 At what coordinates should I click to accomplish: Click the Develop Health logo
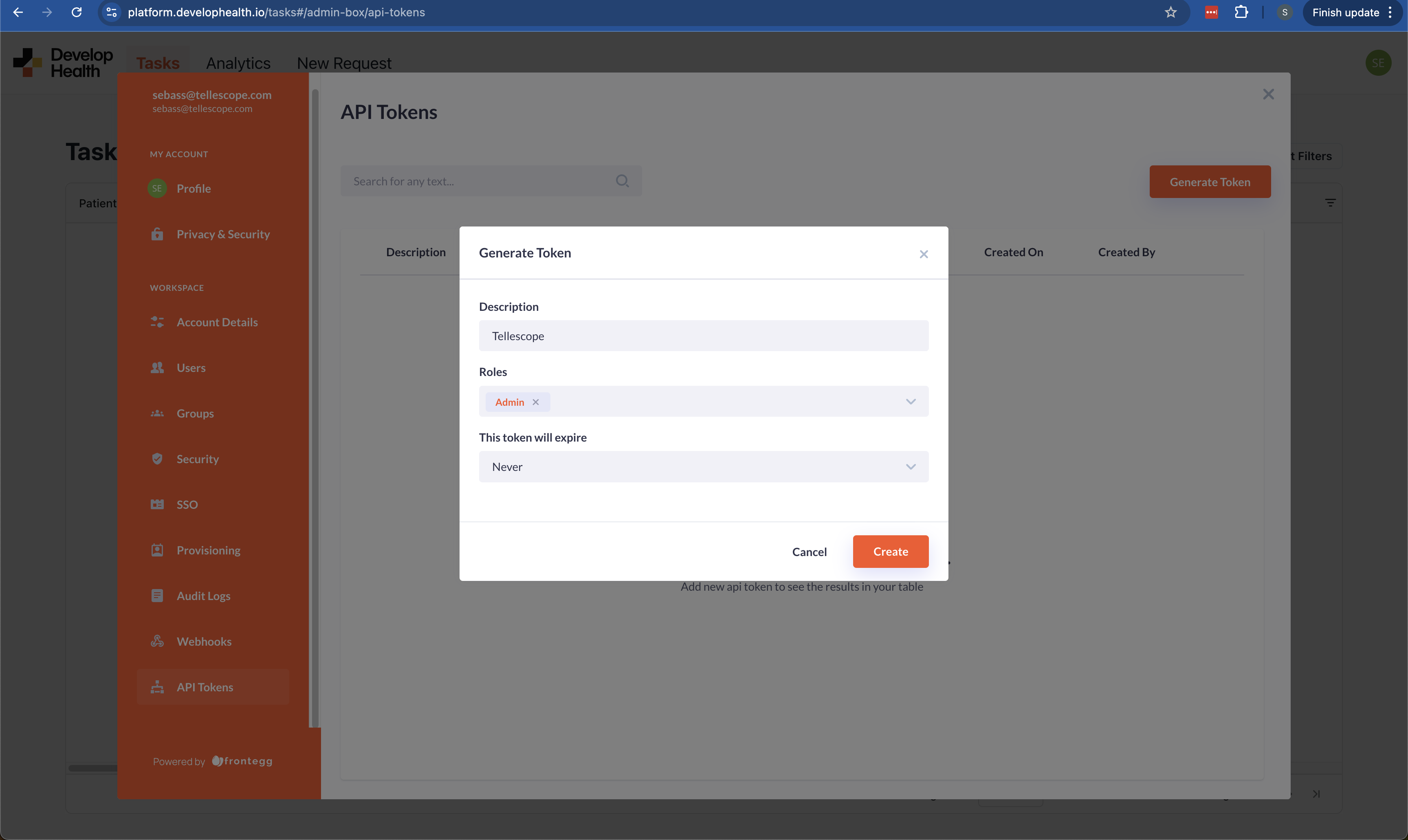click(x=63, y=63)
